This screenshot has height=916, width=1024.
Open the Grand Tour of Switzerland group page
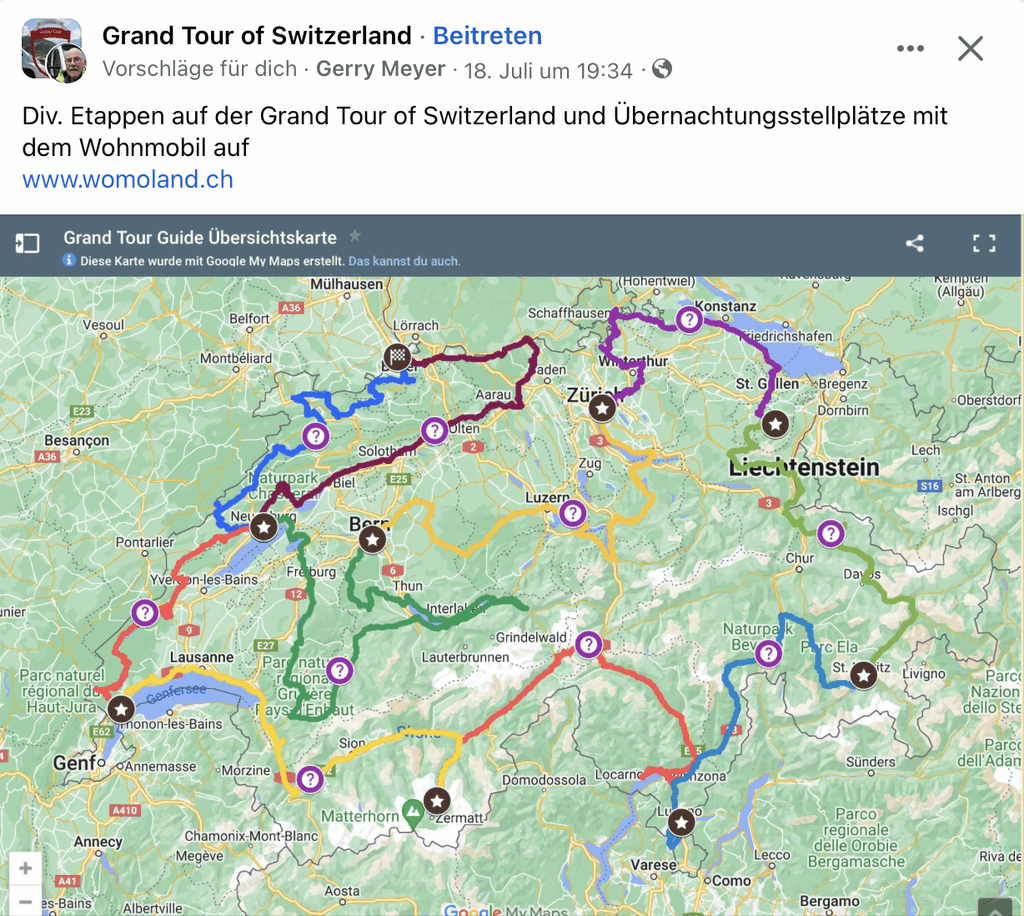click(x=257, y=36)
